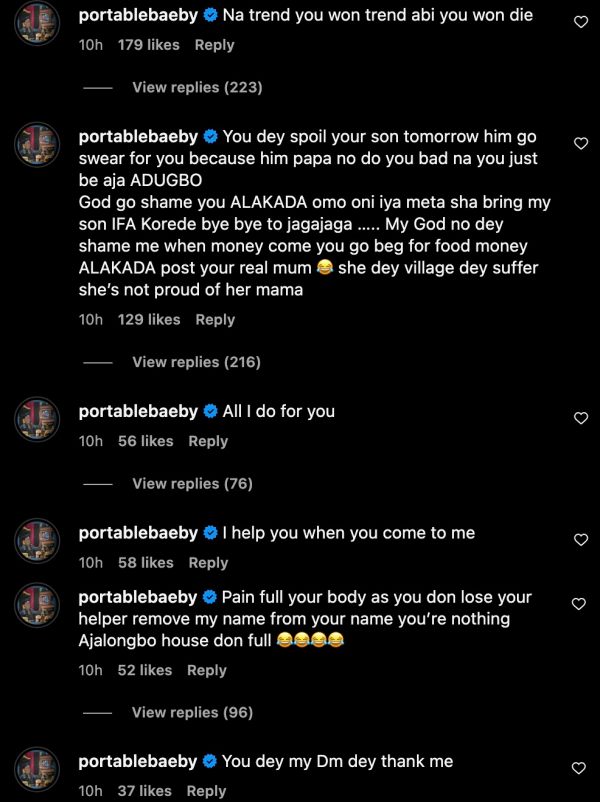Expand View replies (223)
600x802 pixels.
pos(197,88)
